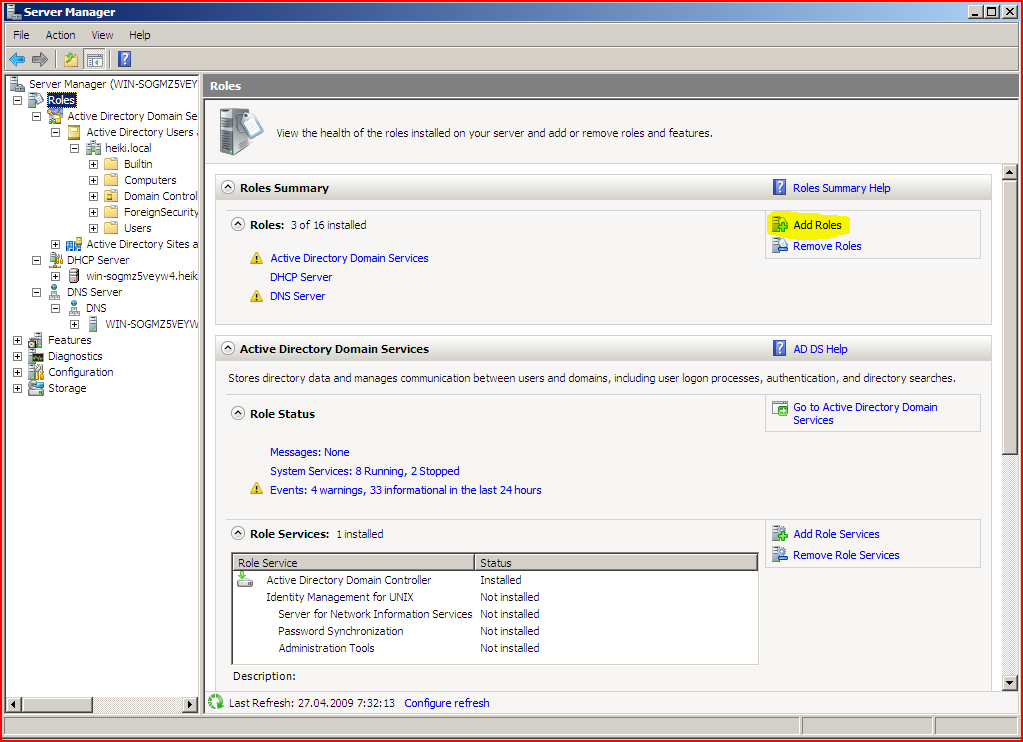
Task: Select the Password Synchronization row
Action: (x=495, y=630)
